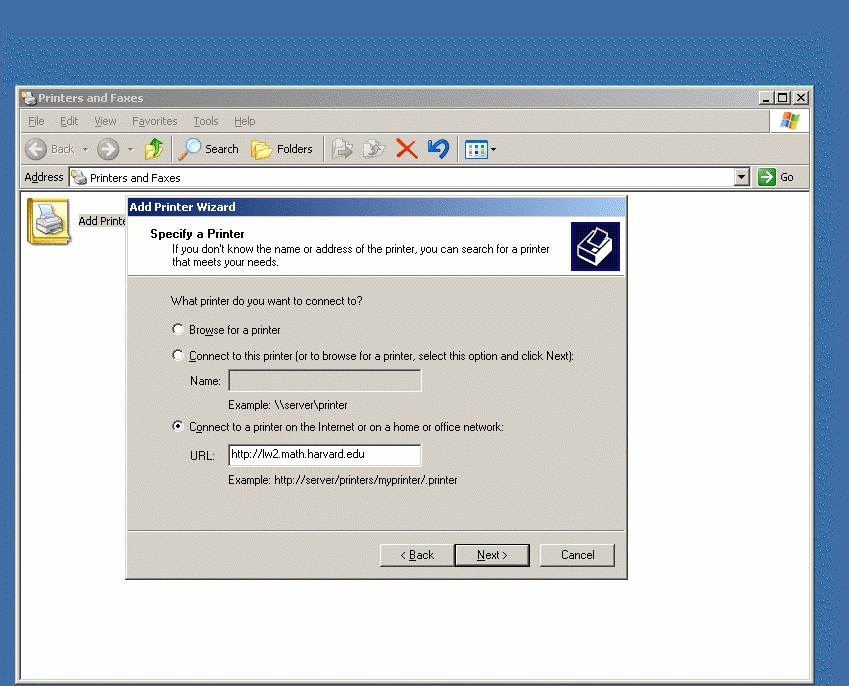This screenshot has height=686, width=849.
Task: Open the Add Printer icon
Action: pyautogui.click(x=48, y=220)
